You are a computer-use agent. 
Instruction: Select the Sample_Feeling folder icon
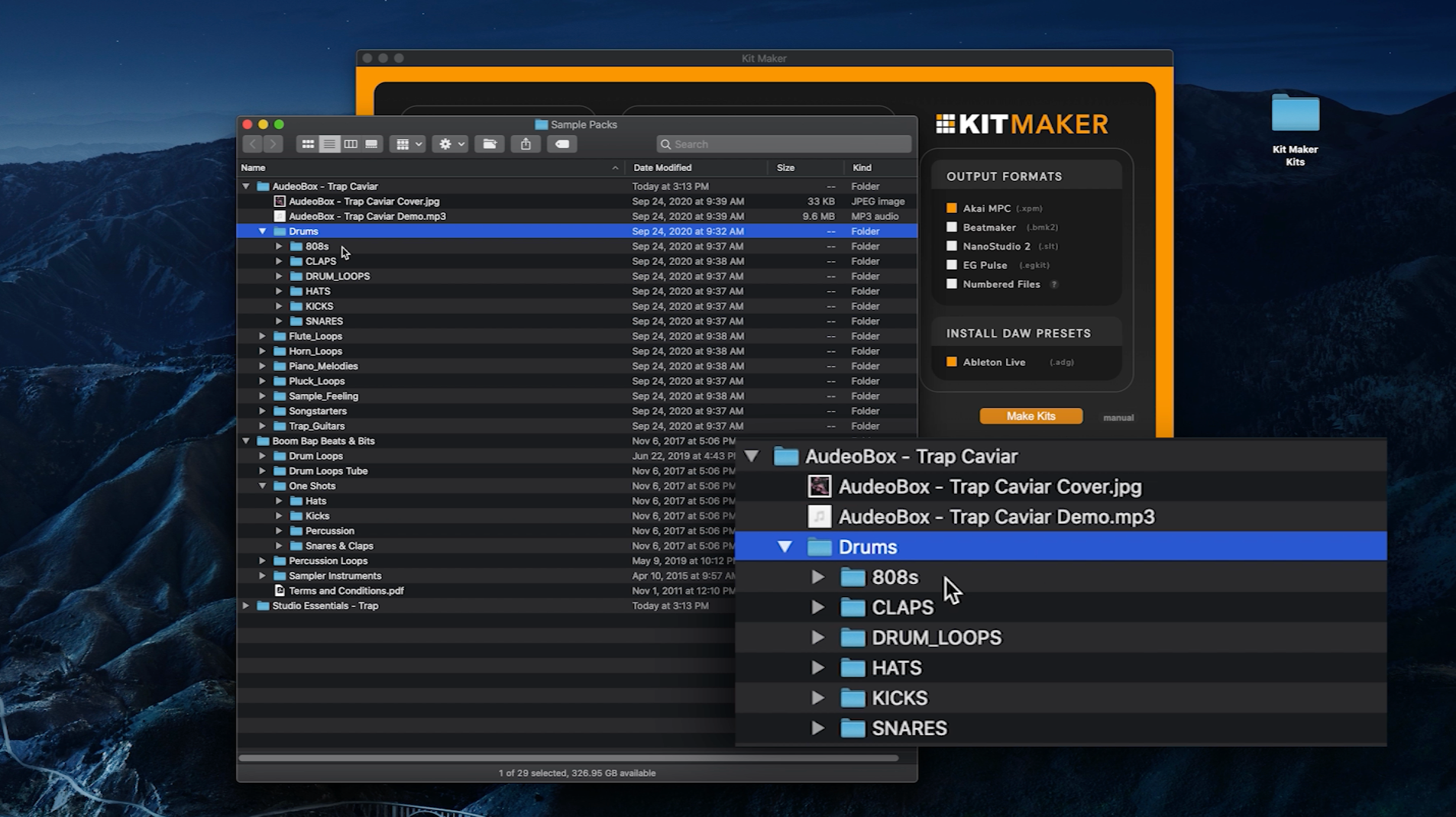pyautogui.click(x=280, y=396)
